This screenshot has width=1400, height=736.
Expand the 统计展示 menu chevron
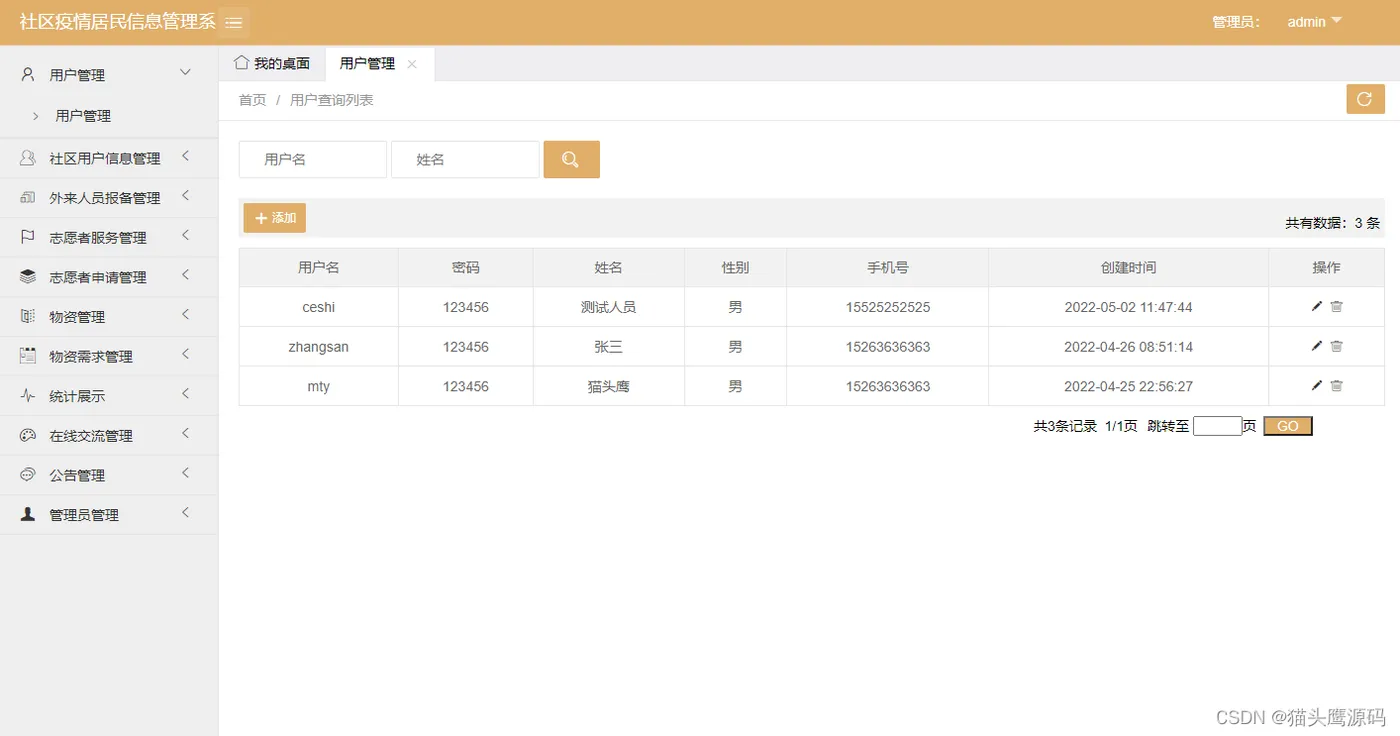185,394
